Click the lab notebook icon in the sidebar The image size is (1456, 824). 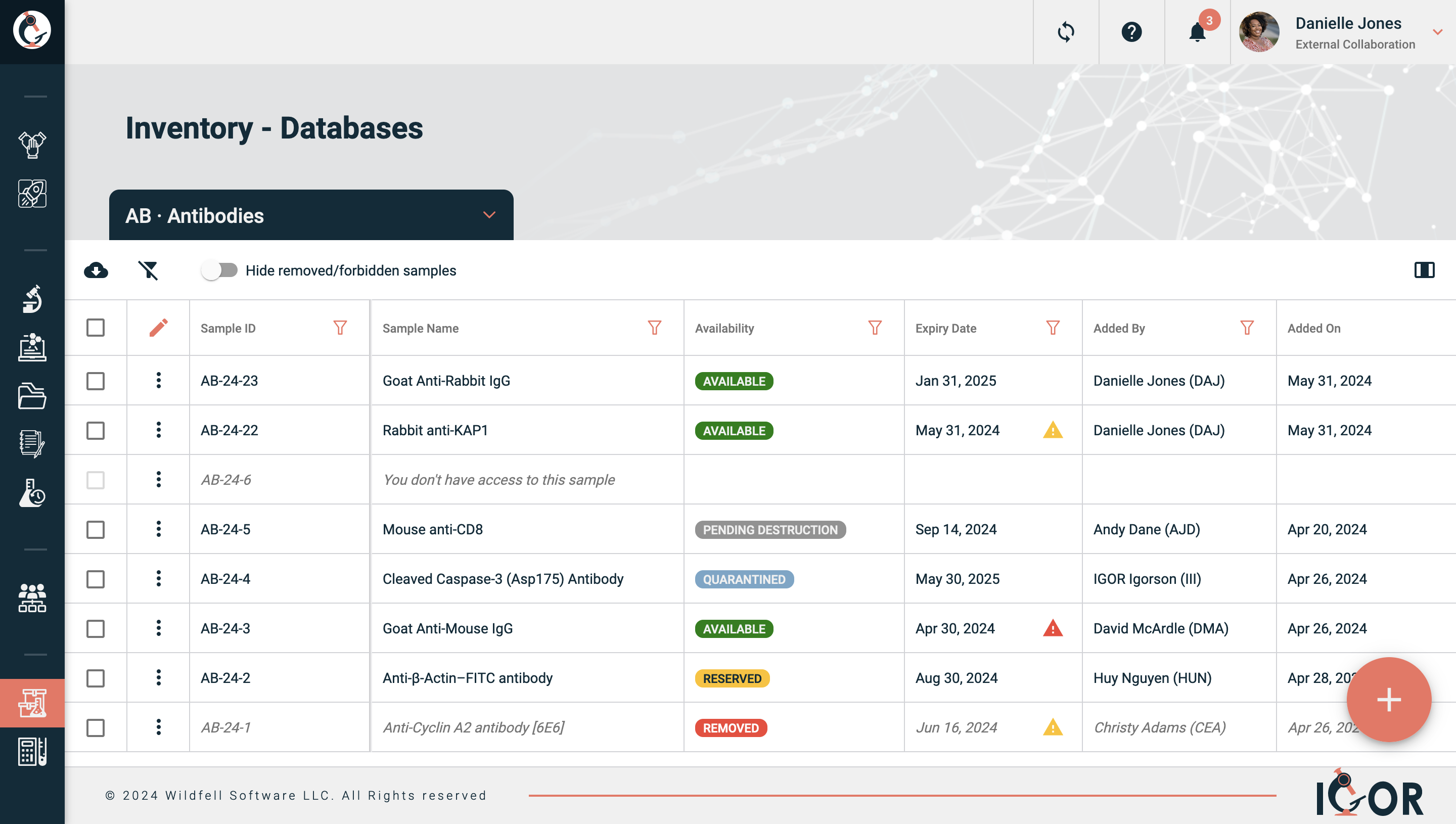pos(32,444)
